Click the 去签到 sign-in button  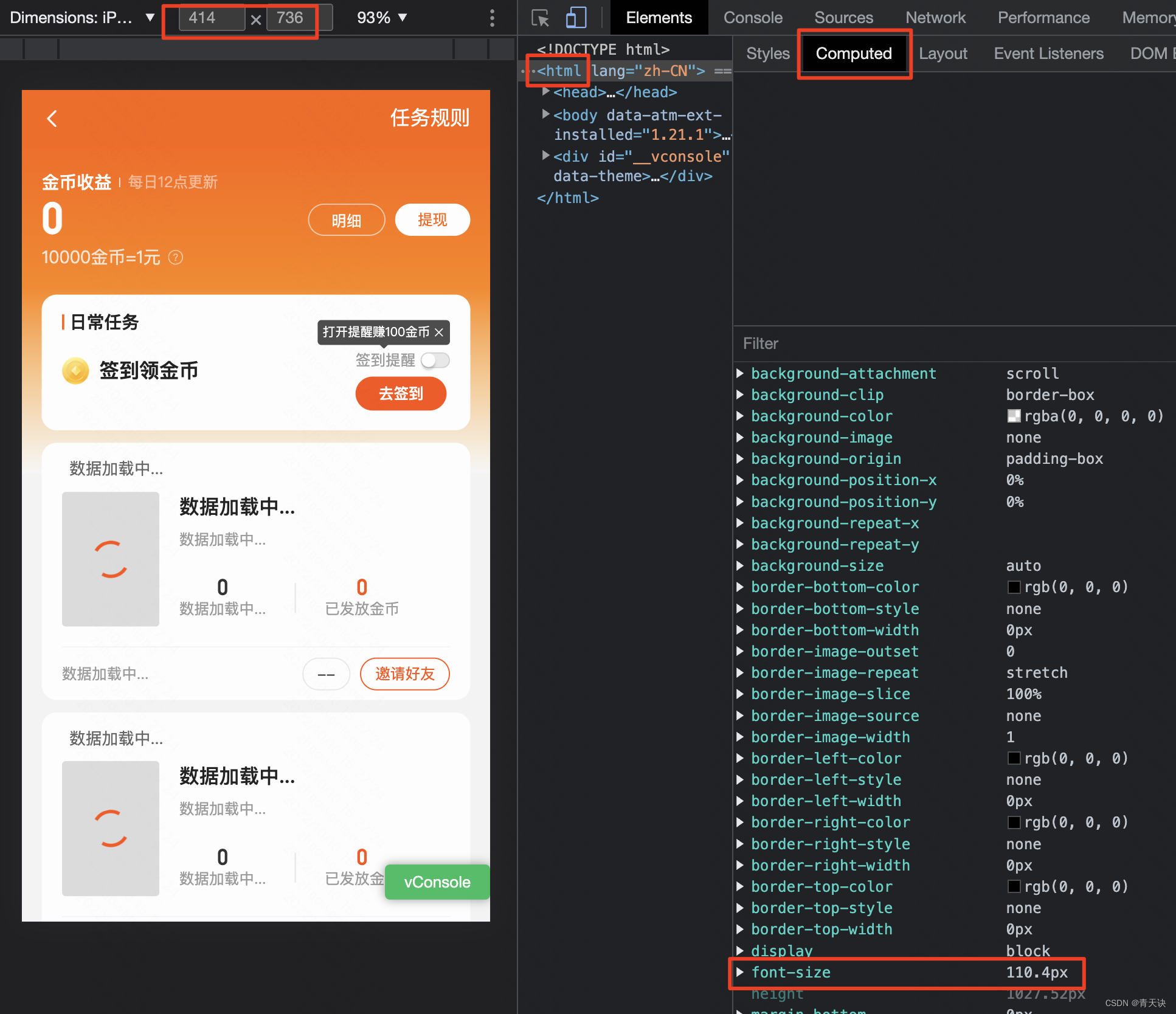[x=401, y=393]
